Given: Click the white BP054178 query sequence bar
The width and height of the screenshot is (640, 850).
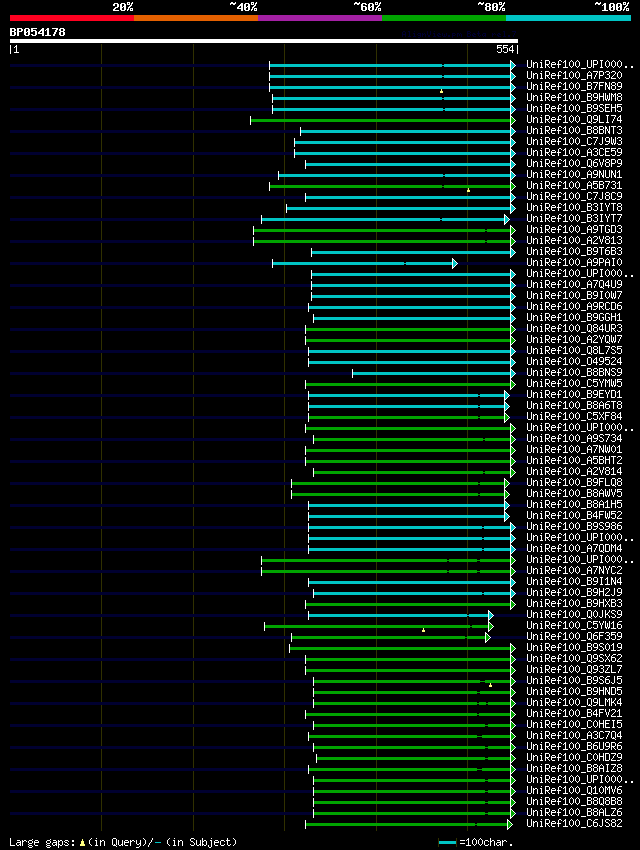Looking at the screenshot, I should (x=264, y=41).
